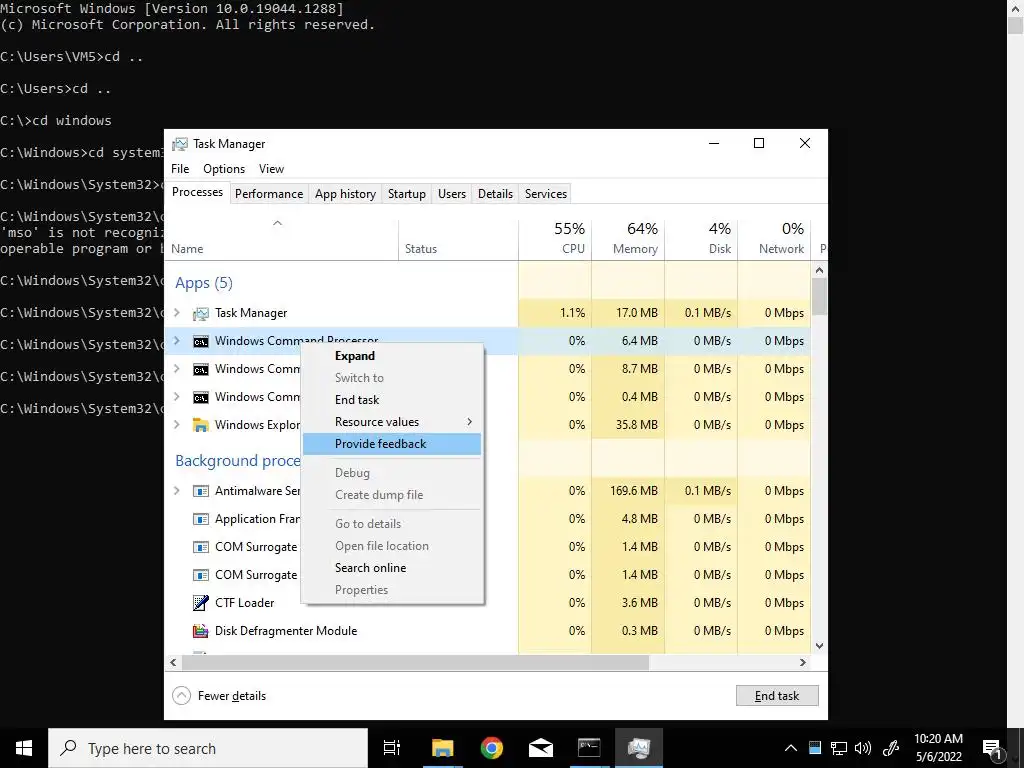Open the View menu
Screen dimensions: 1024x768
pyautogui.click(x=271, y=169)
